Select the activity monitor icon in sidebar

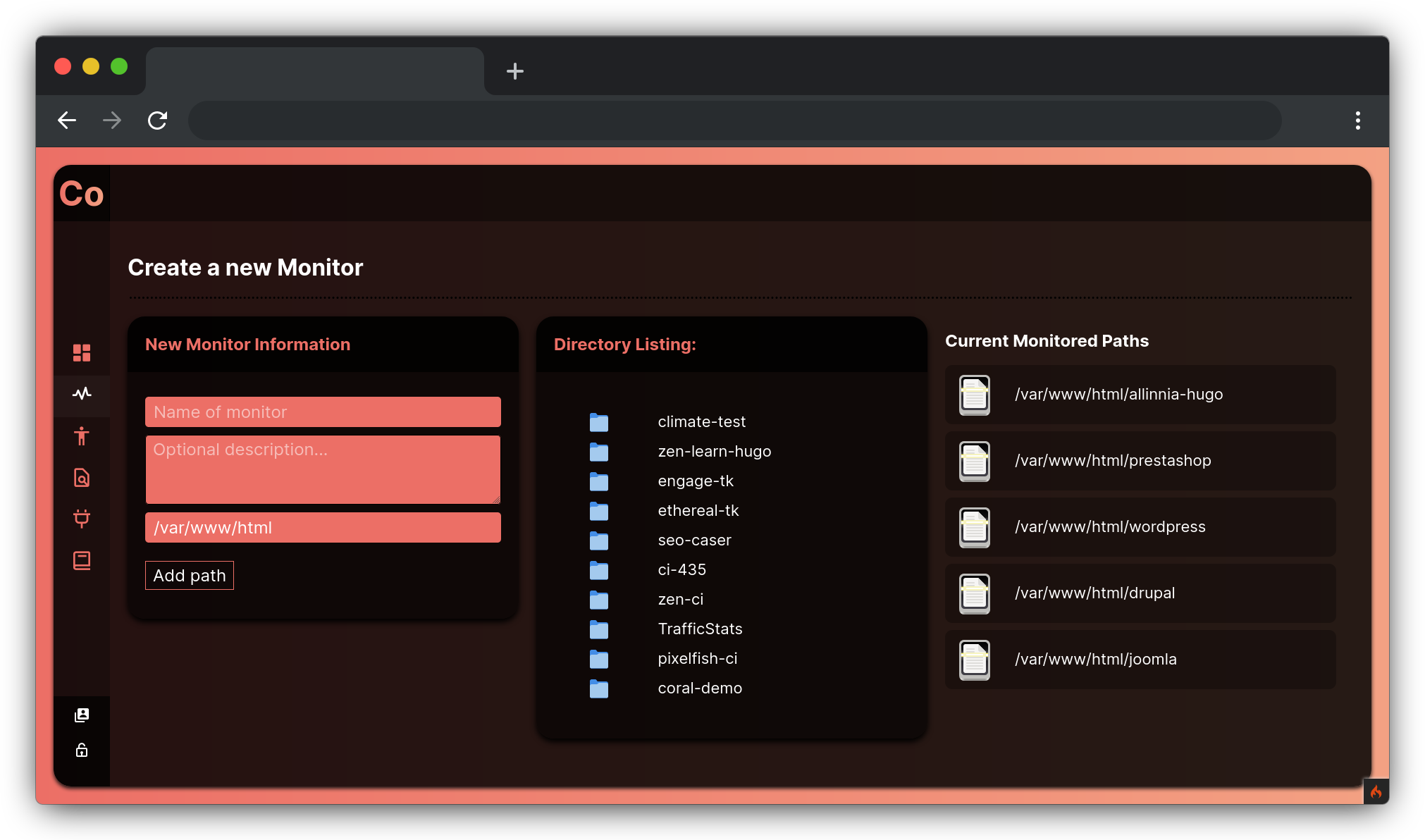81,395
